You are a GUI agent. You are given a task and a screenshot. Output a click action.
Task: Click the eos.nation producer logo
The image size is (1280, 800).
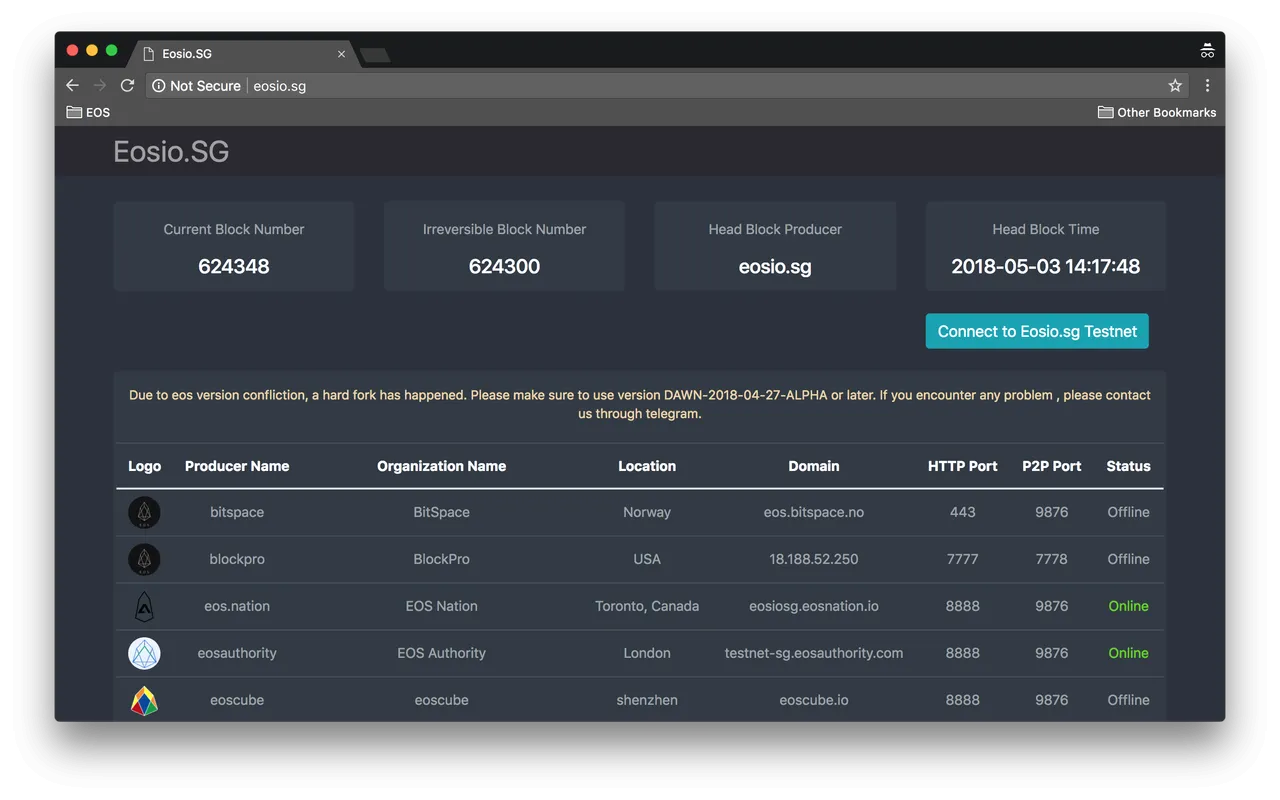coord(144,607)
